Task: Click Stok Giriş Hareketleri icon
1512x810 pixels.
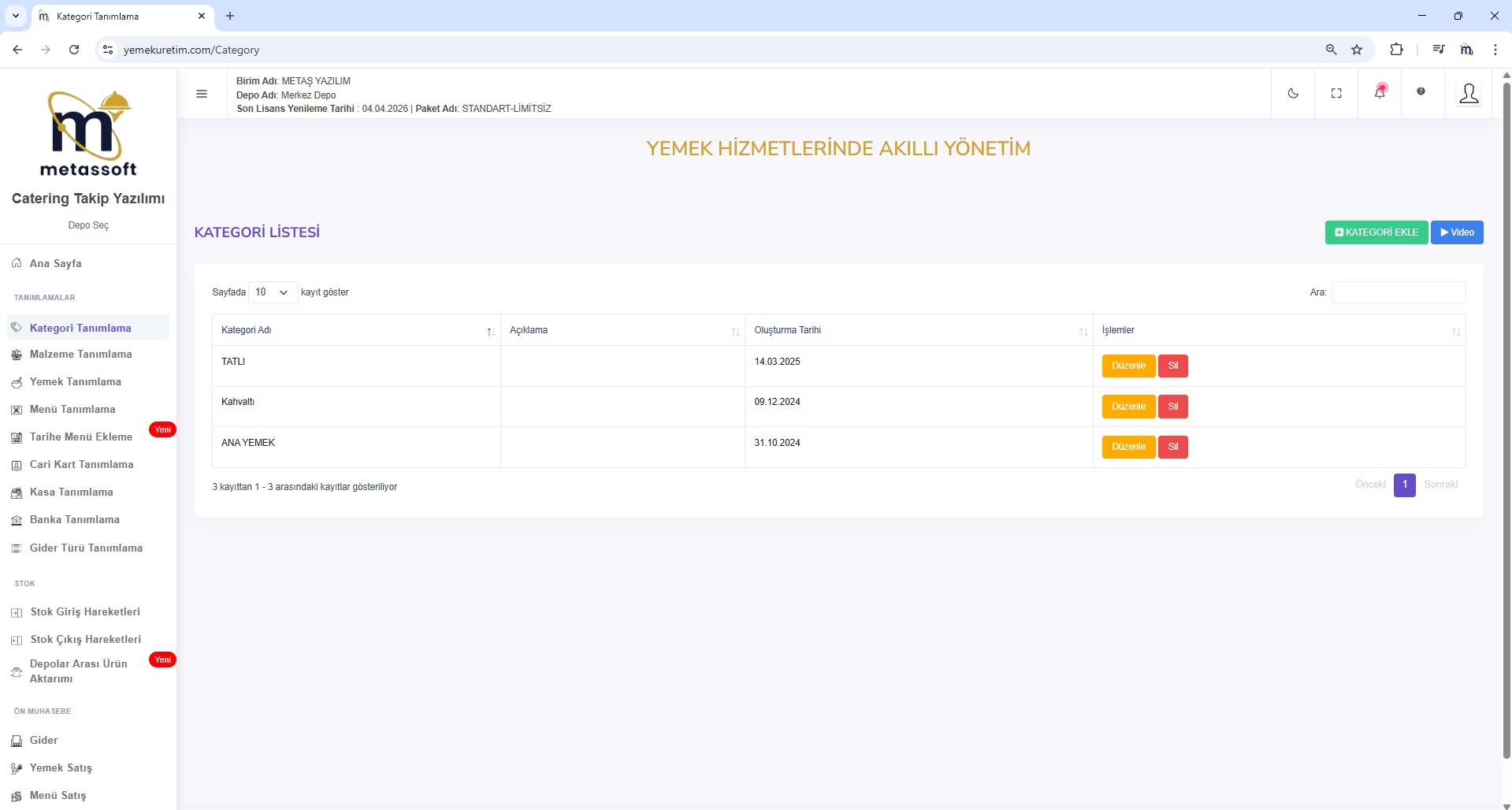Action: [17, 612]
